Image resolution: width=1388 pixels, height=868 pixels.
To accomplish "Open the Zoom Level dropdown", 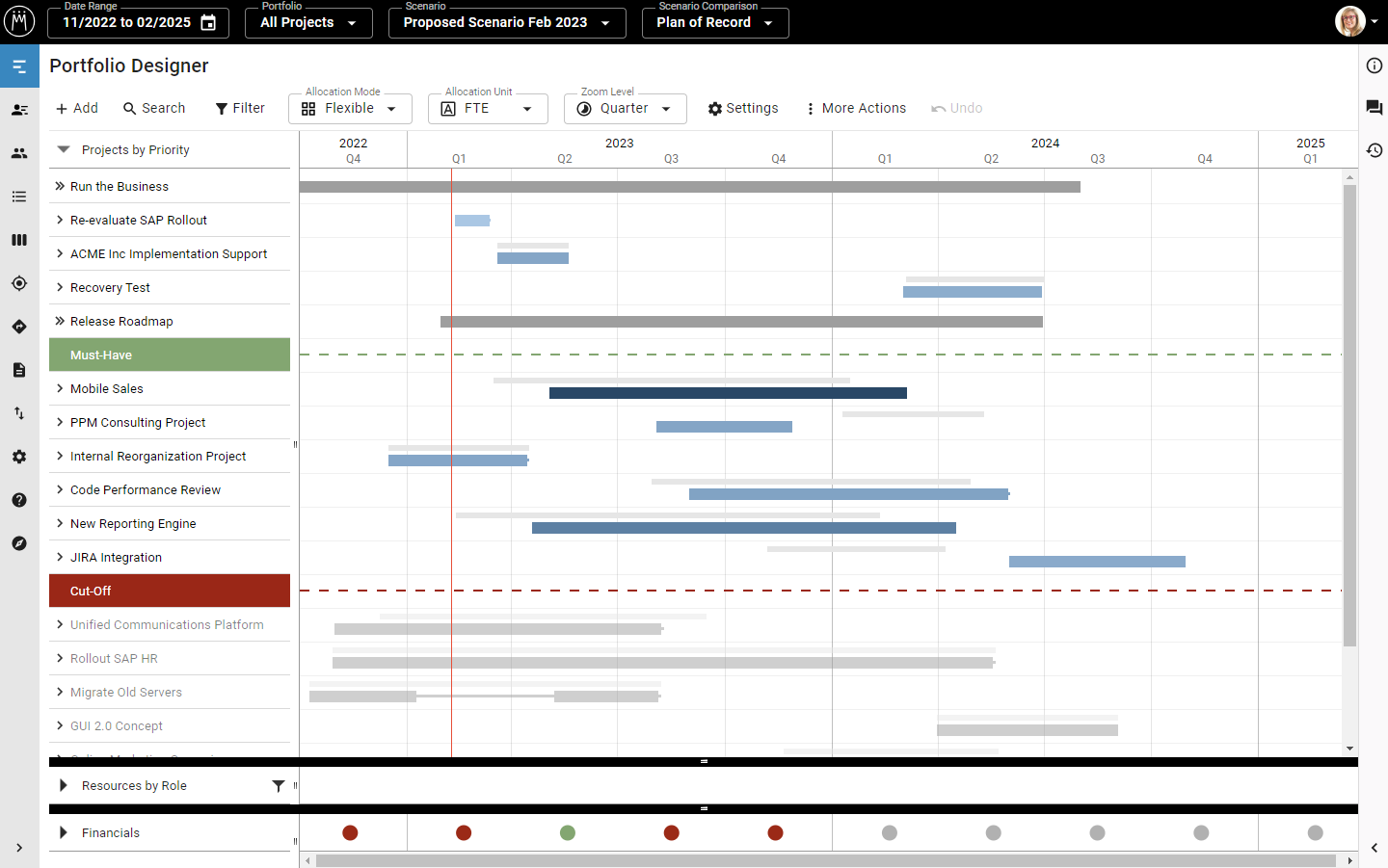I will point(625,108).
